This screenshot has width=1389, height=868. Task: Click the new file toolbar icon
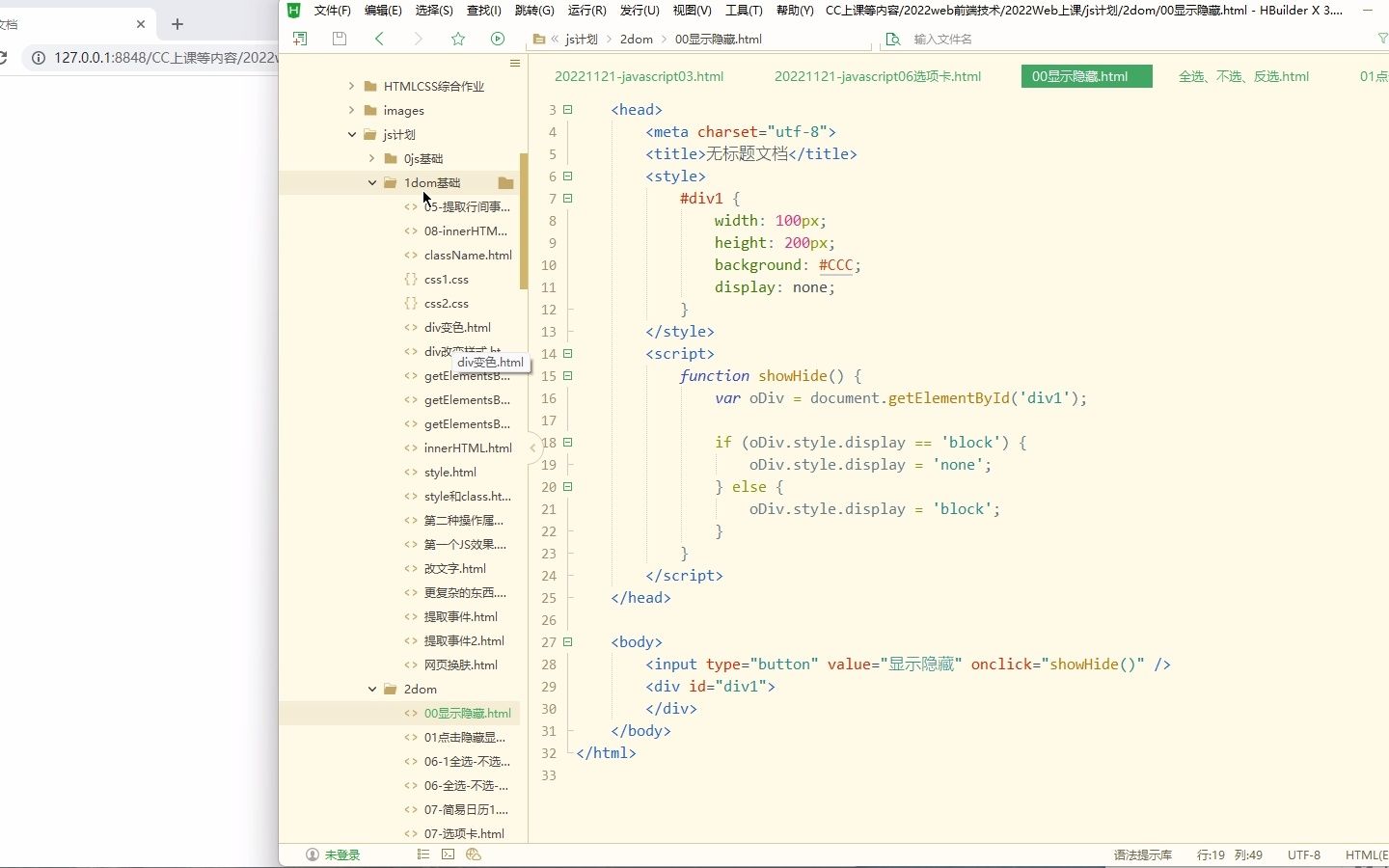click(300, 39)
